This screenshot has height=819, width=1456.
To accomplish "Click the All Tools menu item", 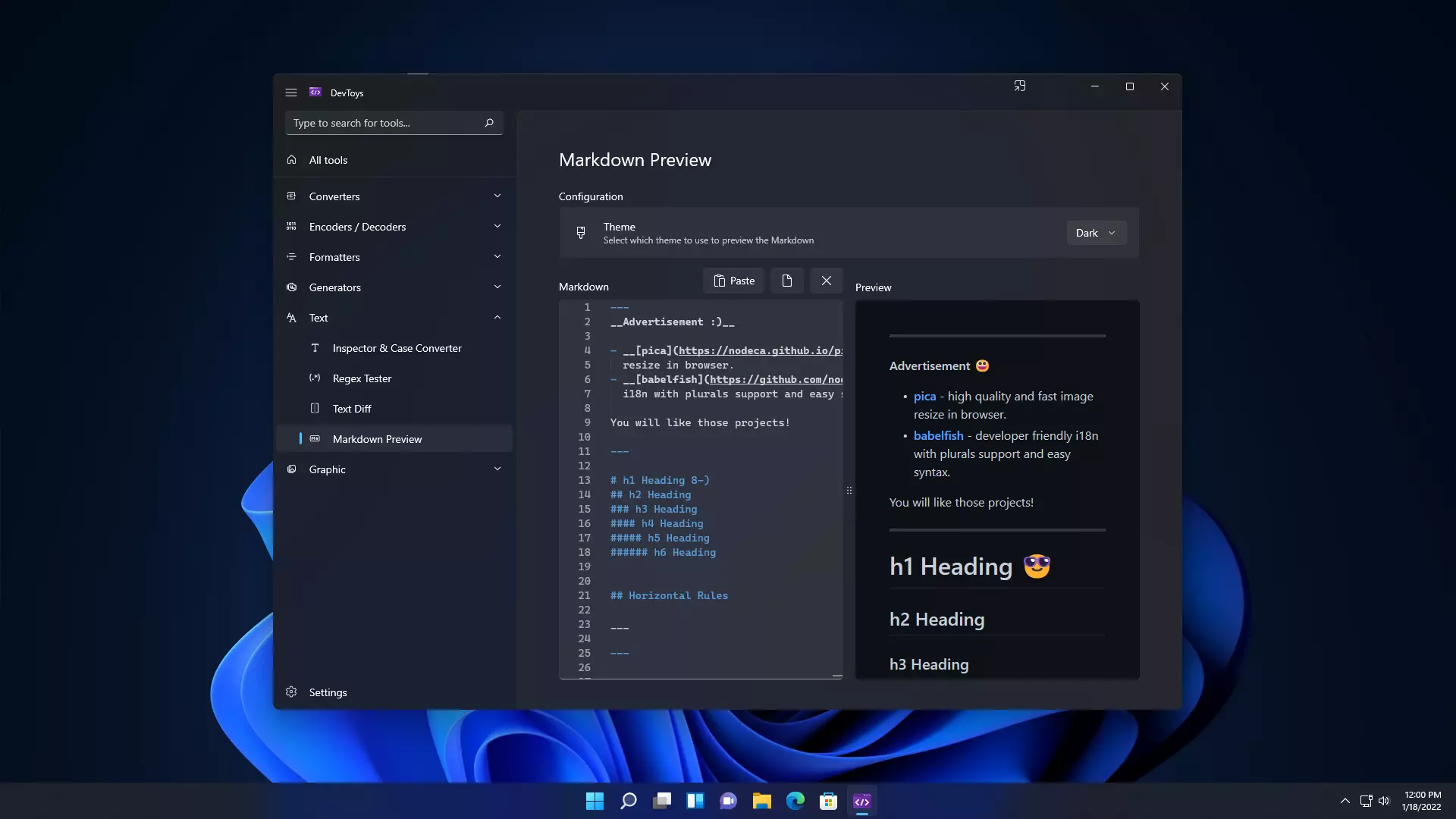I will 328,159.
